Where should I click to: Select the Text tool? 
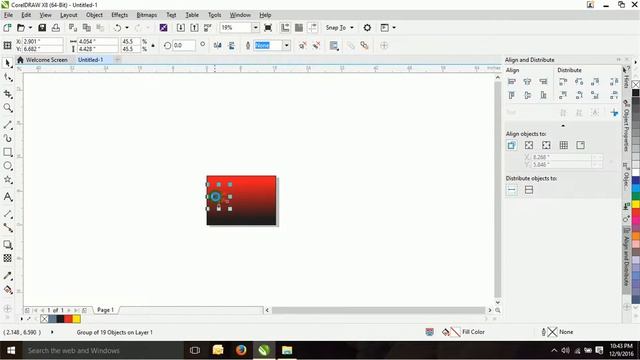8,197
